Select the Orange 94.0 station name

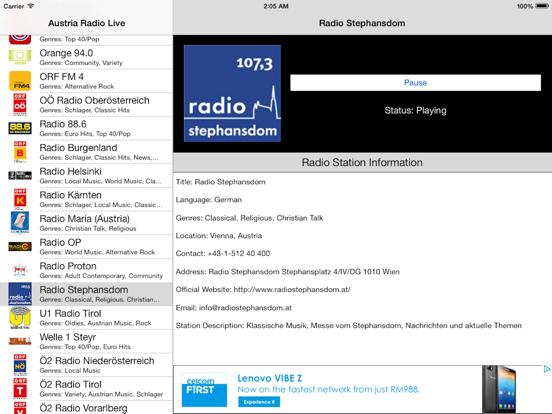click(66, 53)
